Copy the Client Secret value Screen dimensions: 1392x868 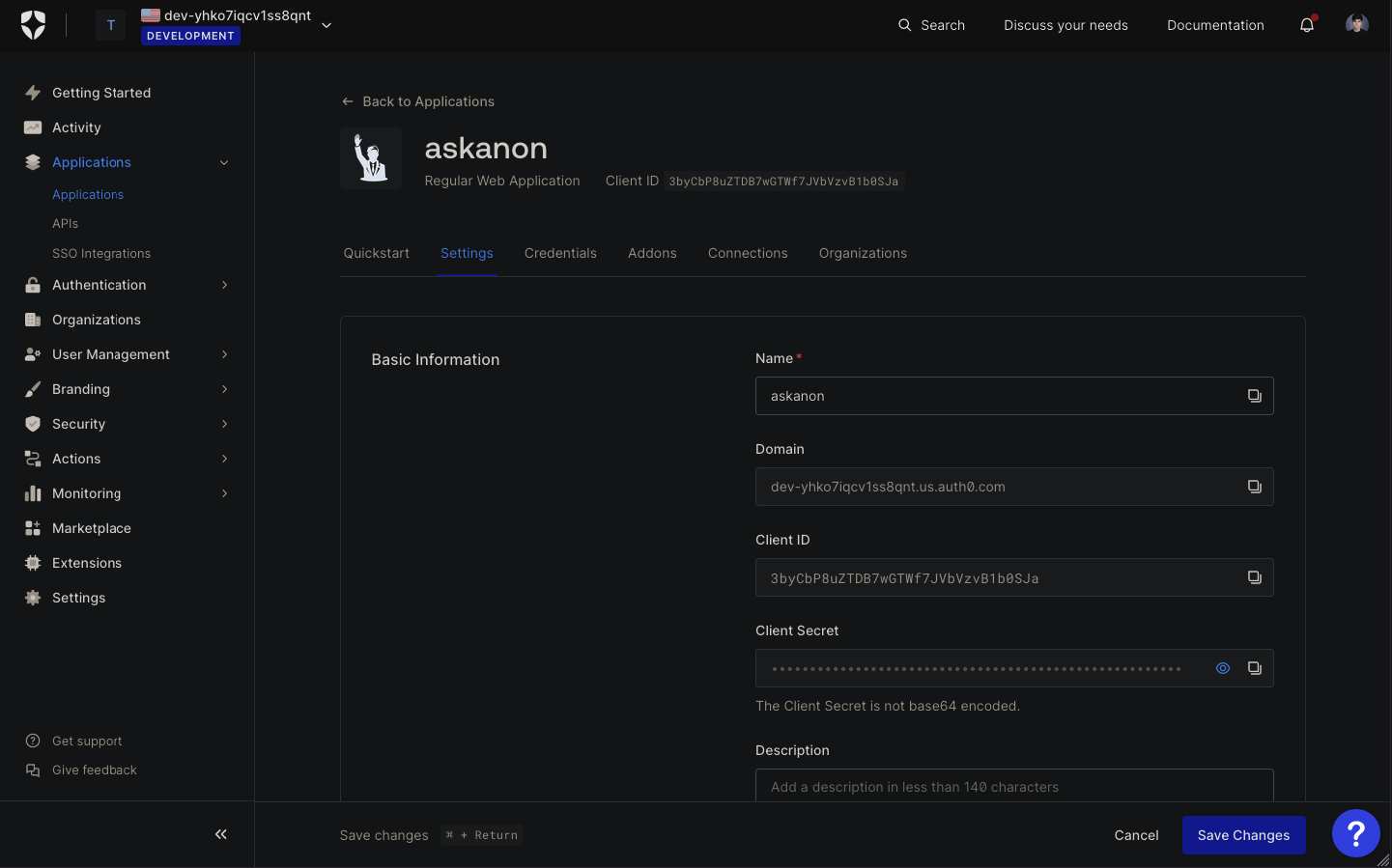coord(1254,668)
